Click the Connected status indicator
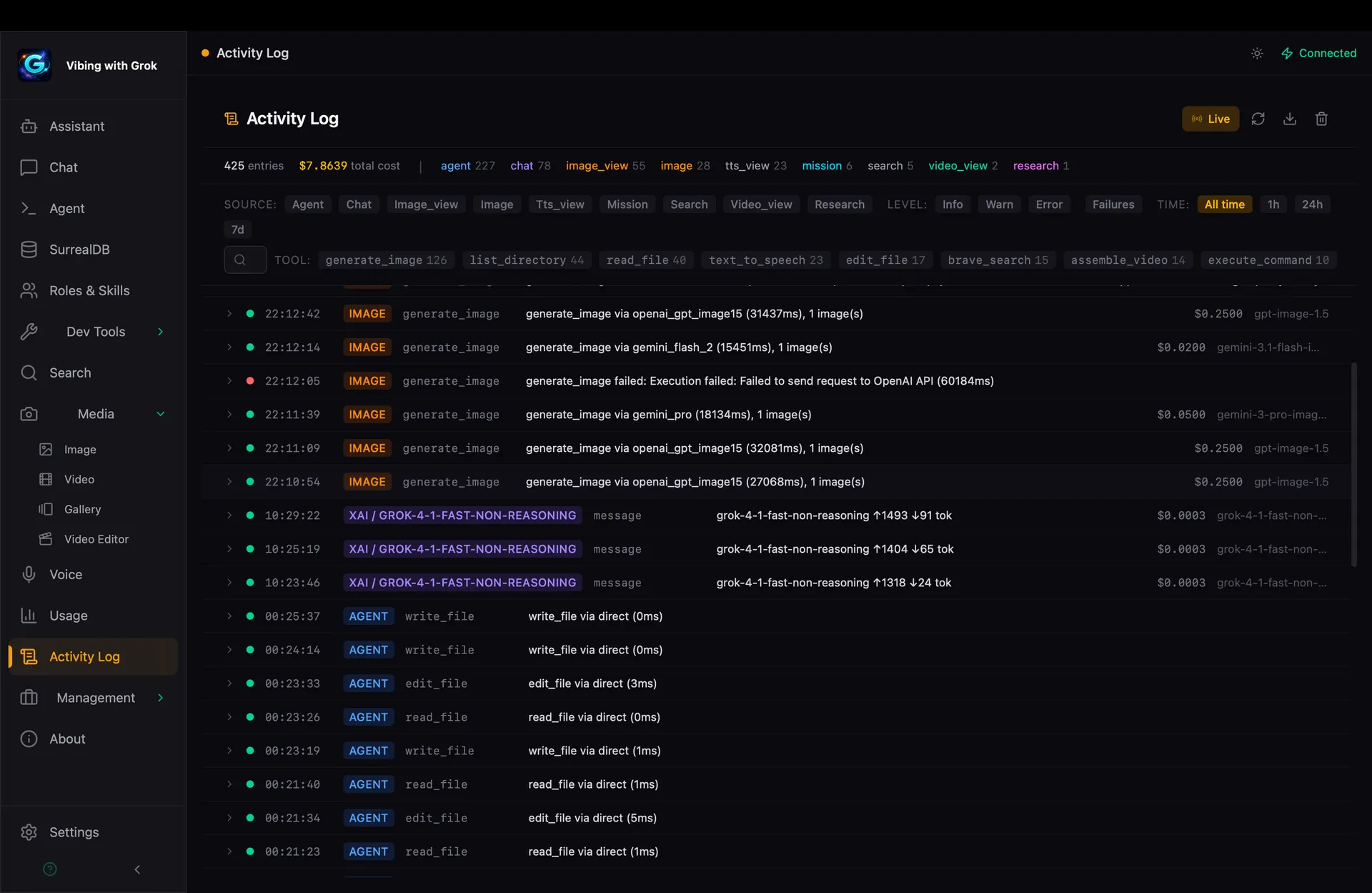1372x893 pixels. [x=1318, y=53]
